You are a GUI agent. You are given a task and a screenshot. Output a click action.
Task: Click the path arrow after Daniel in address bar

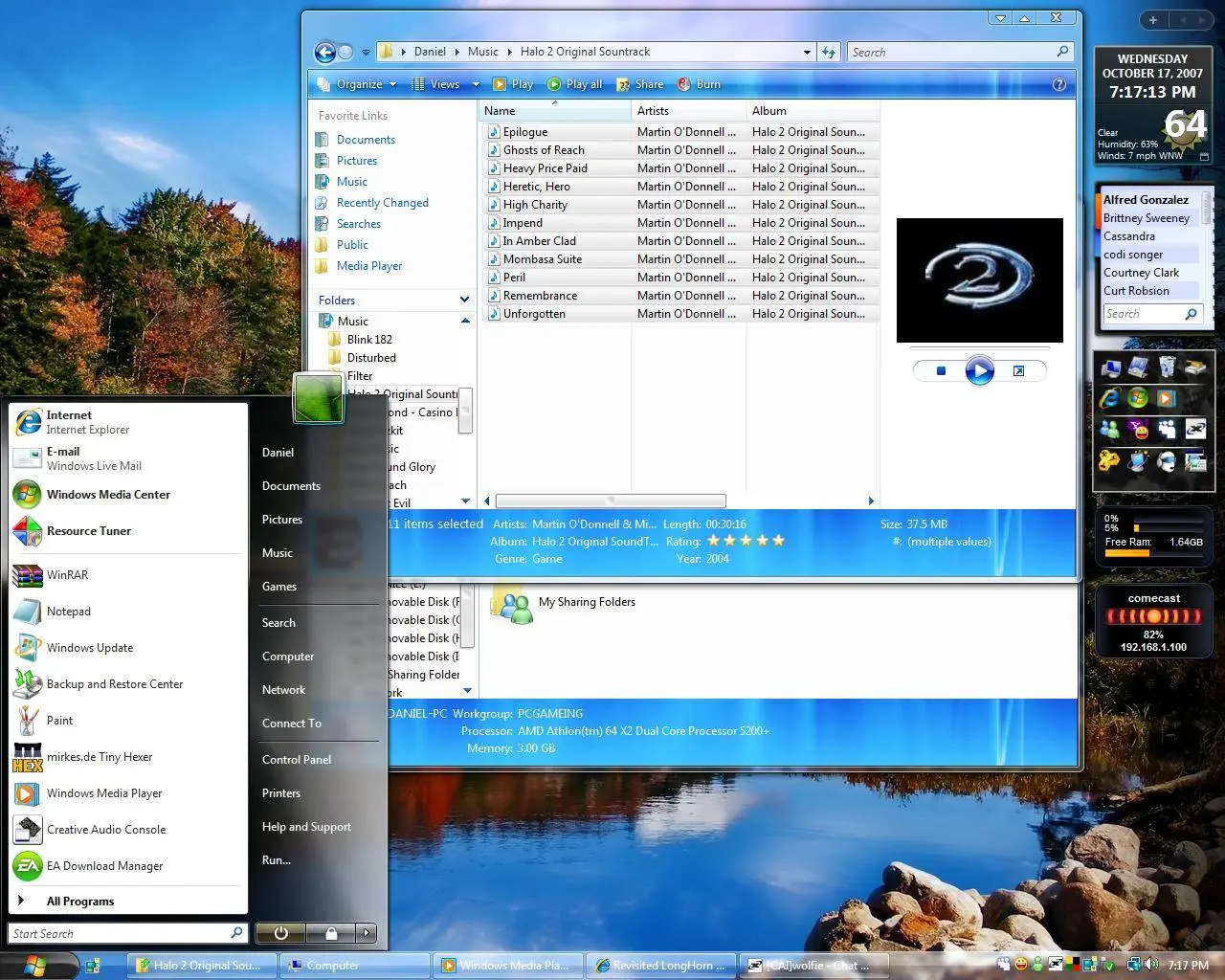point(457,52)
